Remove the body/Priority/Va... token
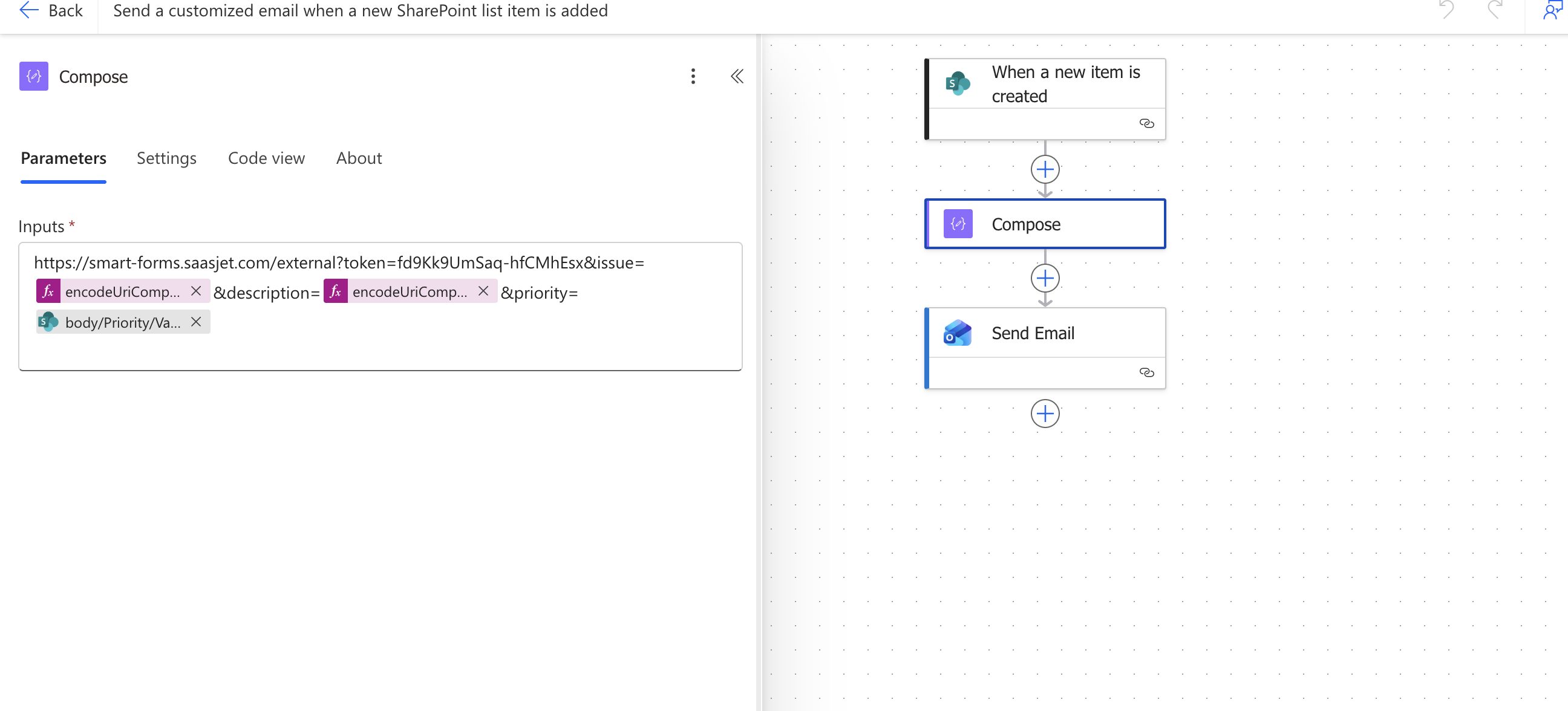 (196, 322)
